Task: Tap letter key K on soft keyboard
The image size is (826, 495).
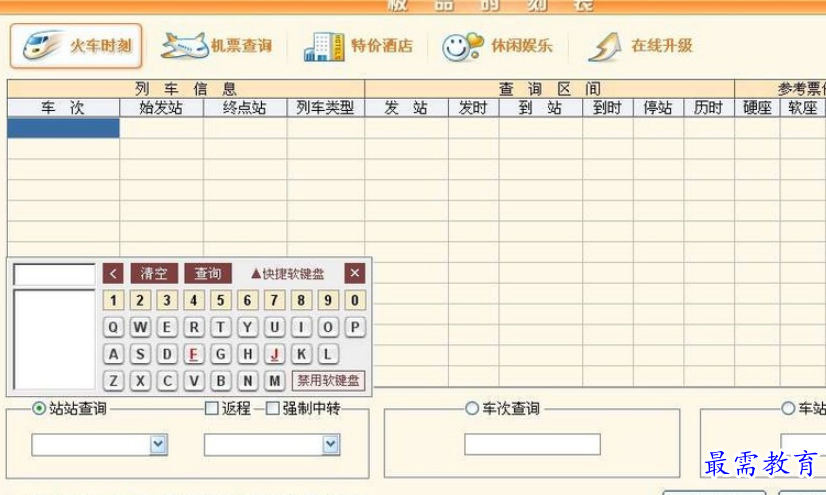Action: click(301, 354)
